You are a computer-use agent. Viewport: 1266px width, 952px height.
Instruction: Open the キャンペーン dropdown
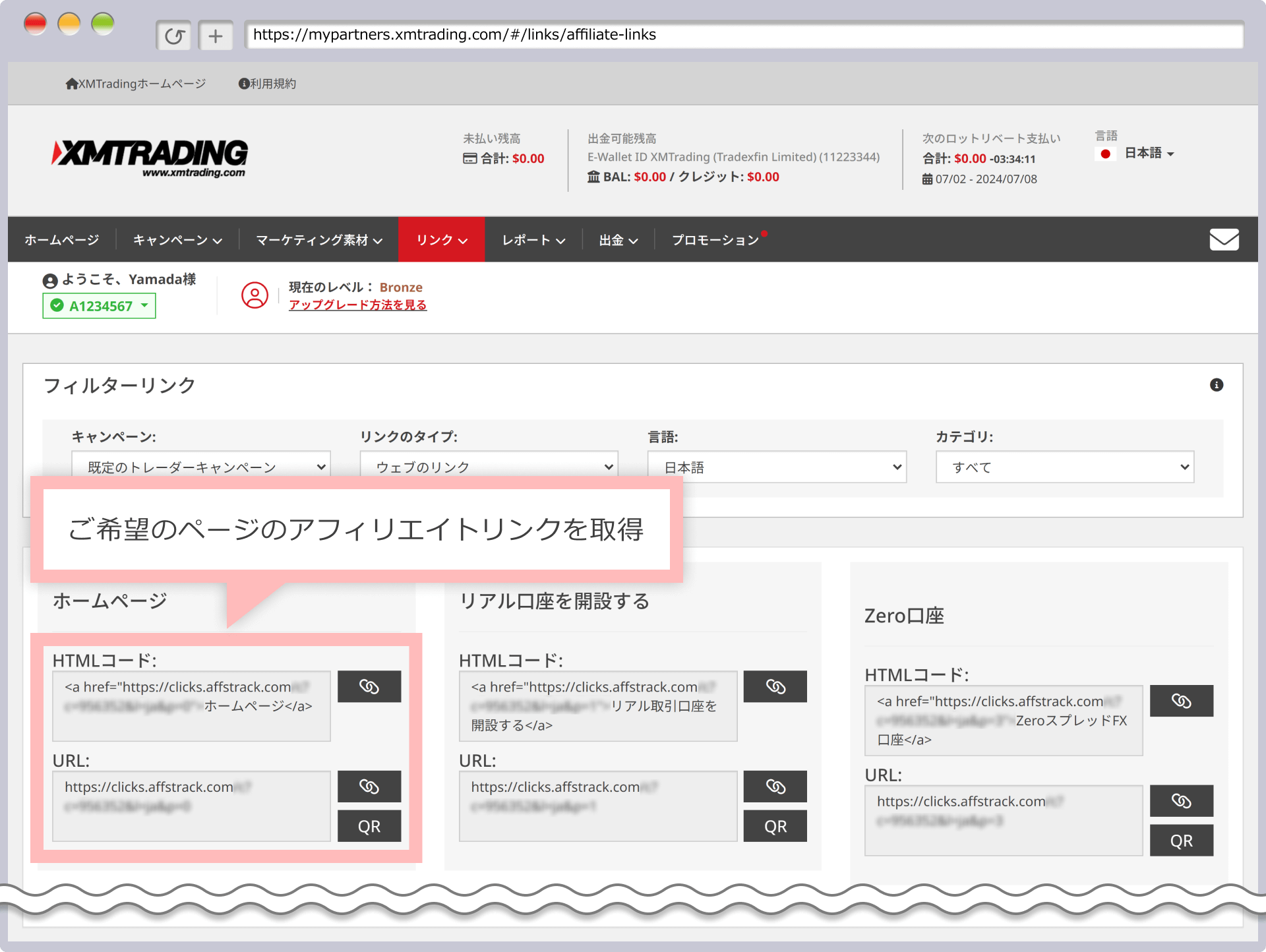click(x=201, y=467)
